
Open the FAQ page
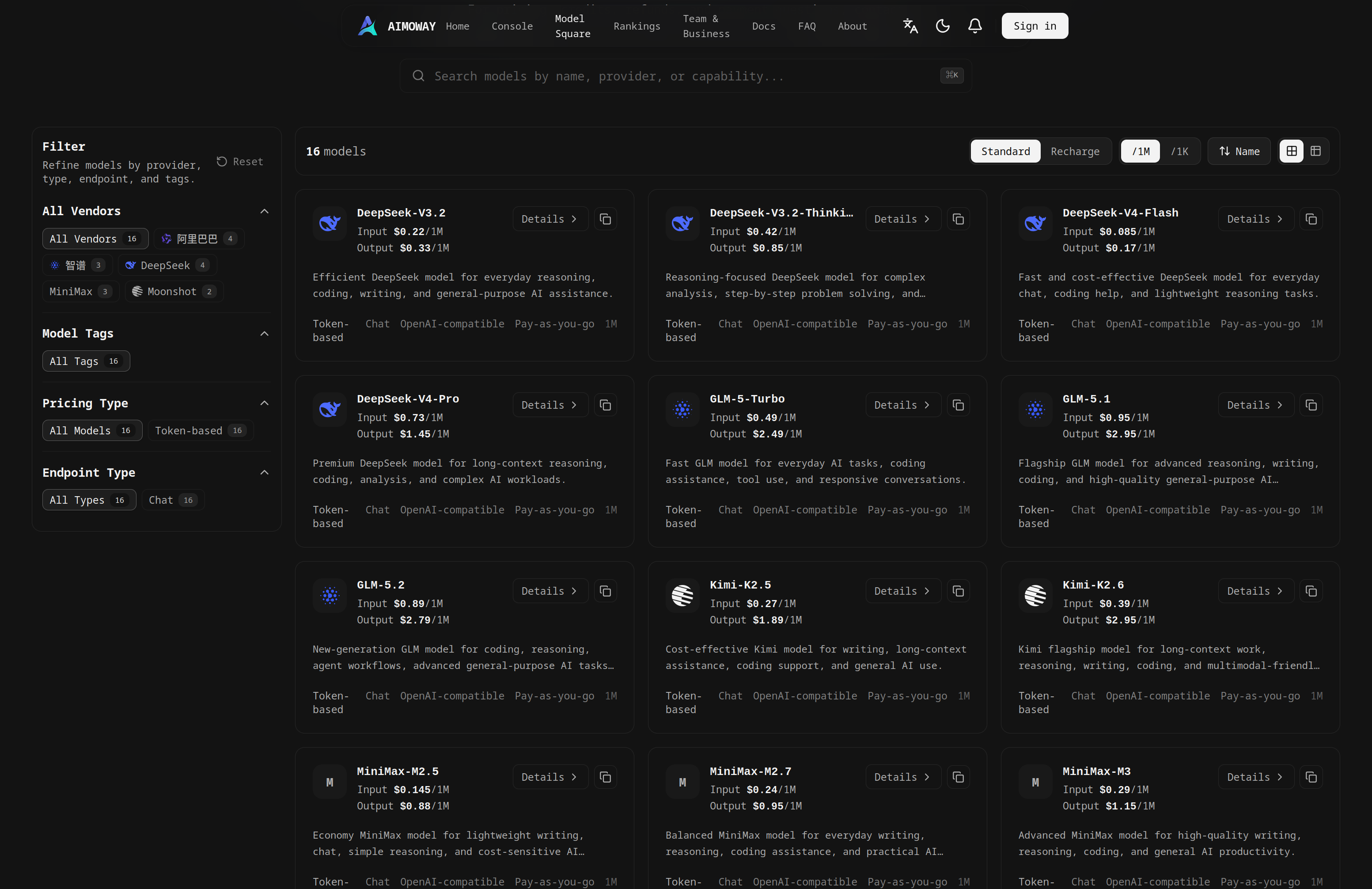(x=807, y=26)
